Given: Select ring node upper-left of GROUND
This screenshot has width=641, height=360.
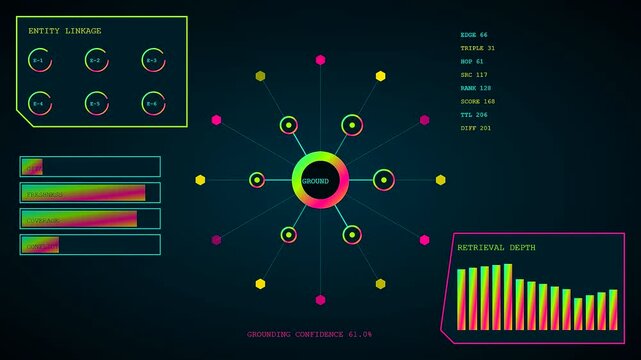Looking at the screenshot, I should pyautogui.click(x=289, y=125).
